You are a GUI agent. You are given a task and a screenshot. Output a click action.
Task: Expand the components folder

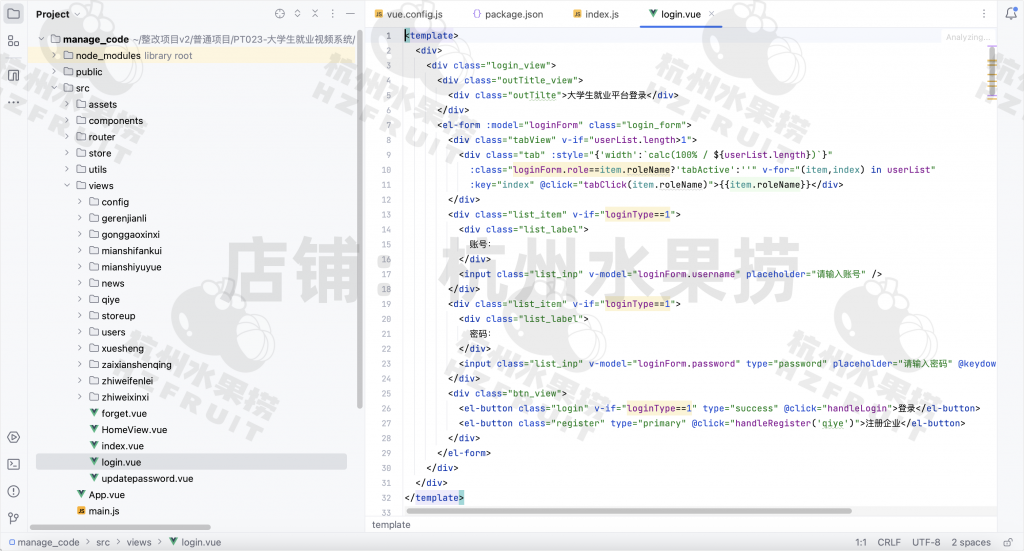coord(67,121)
